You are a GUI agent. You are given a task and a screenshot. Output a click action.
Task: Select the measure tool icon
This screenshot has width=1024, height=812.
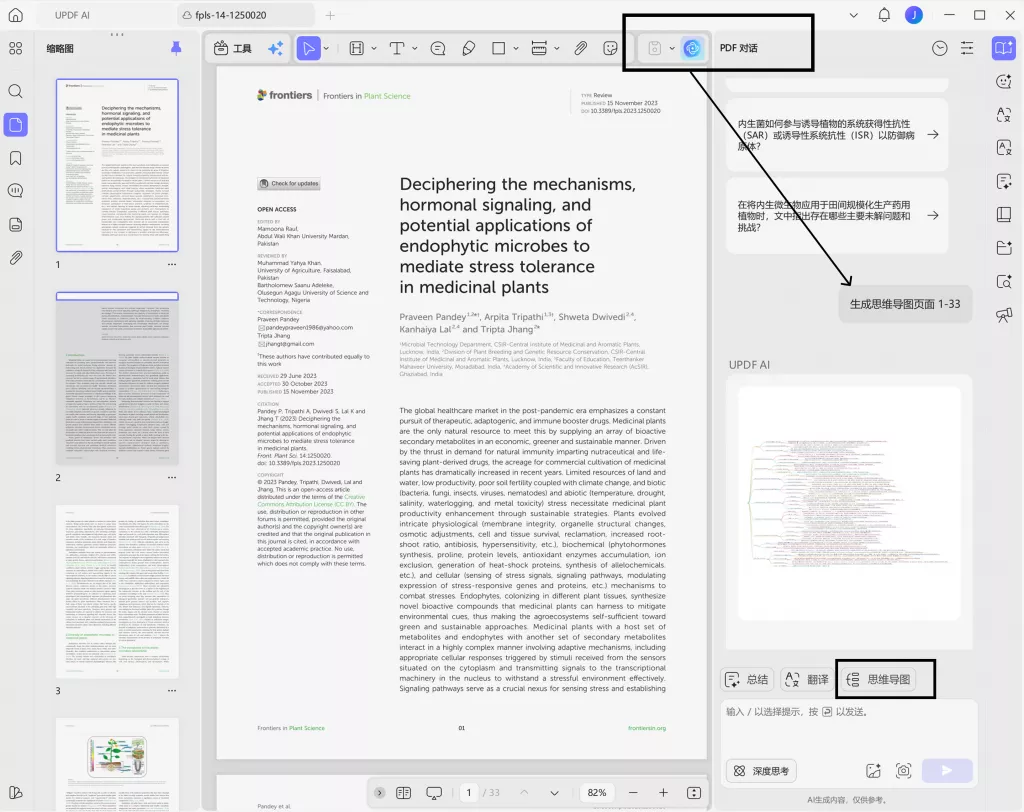(539, 48)
